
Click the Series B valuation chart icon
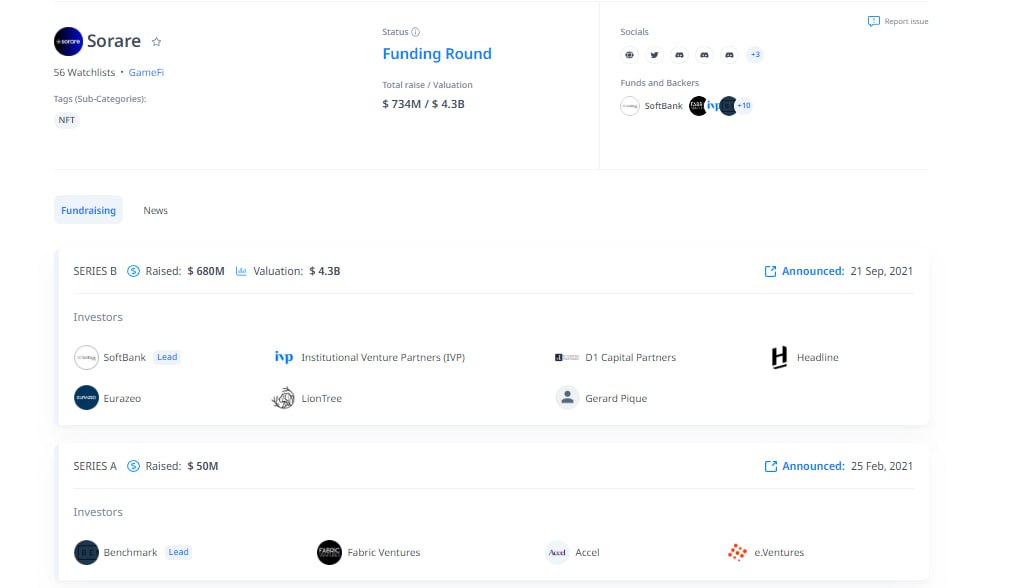click(241, 271)
